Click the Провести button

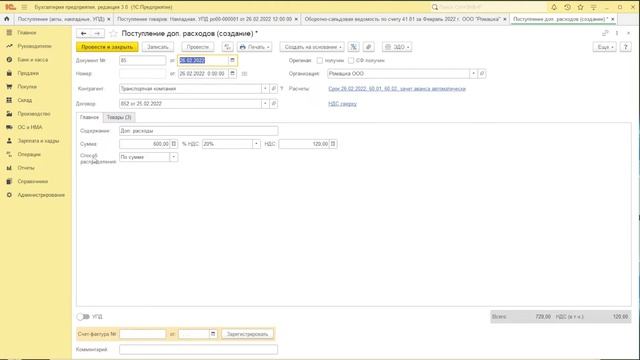[198, 47]
